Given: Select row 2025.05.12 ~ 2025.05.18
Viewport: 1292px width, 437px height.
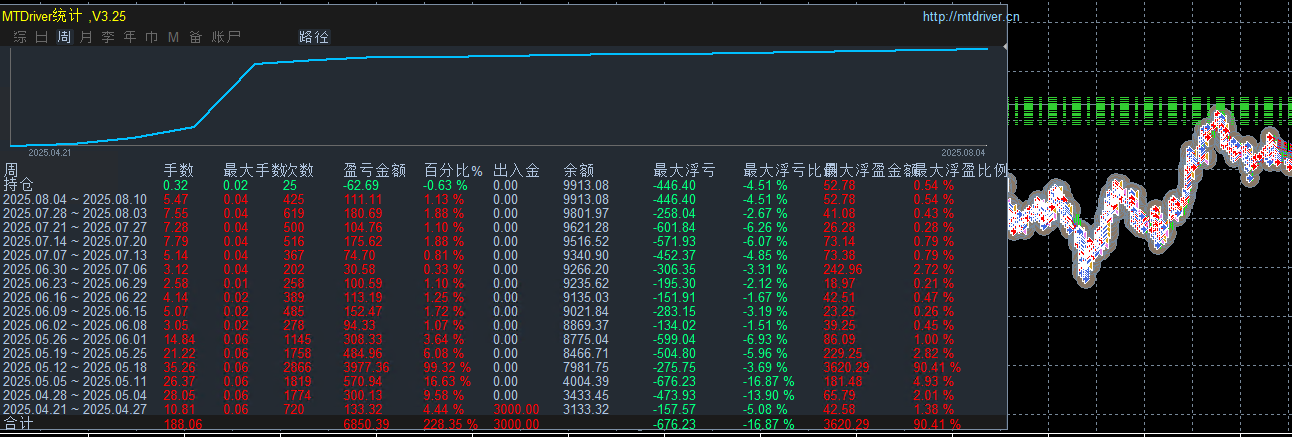Looking at the screenshot, I should pyautogui.click(x=75, y=367).
